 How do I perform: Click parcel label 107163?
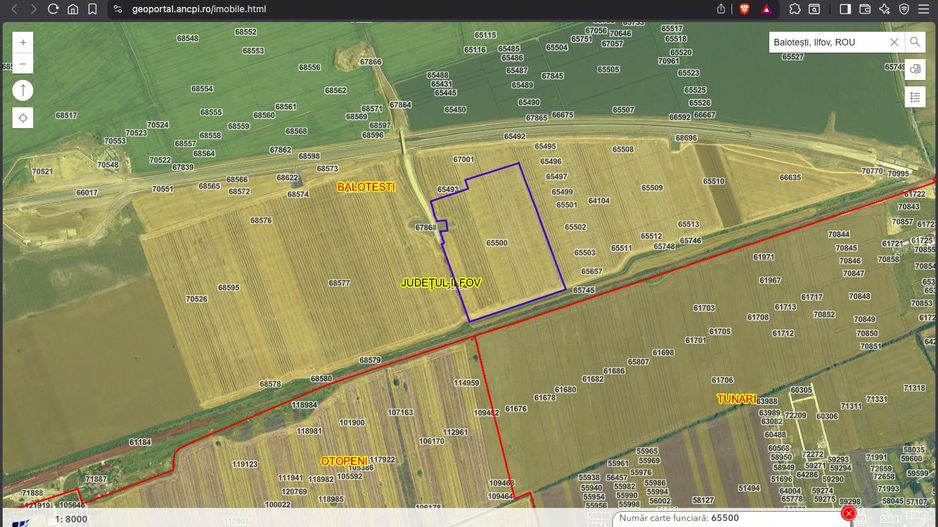400,412
